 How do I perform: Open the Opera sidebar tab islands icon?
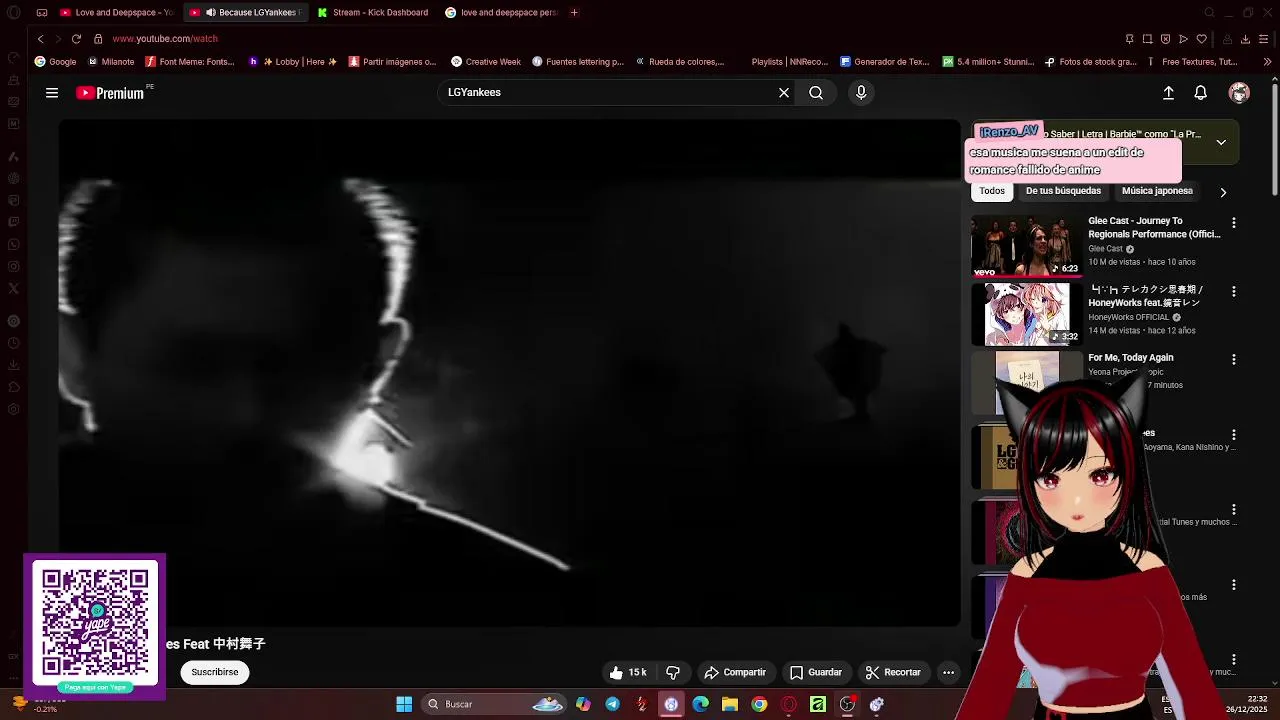[41, 12]
